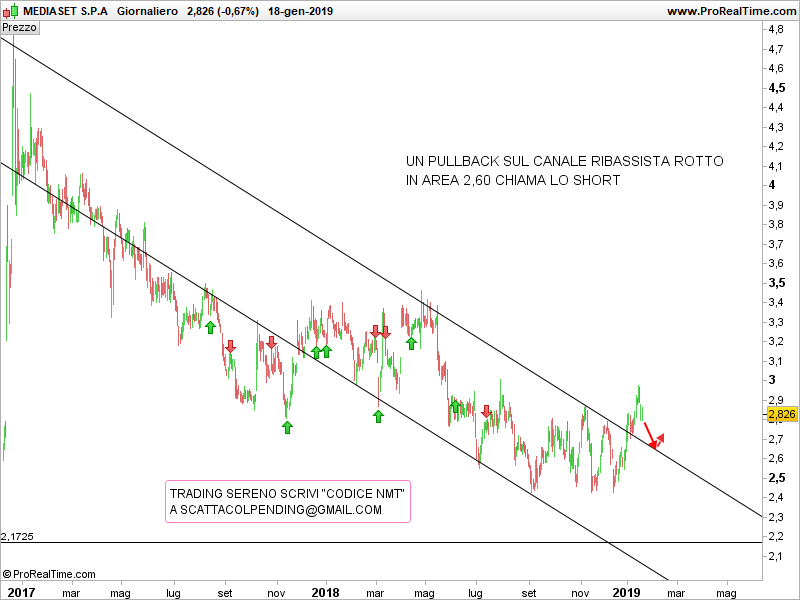
Task: Click the 2,5 value on price axis
Action: pos(777,478)
